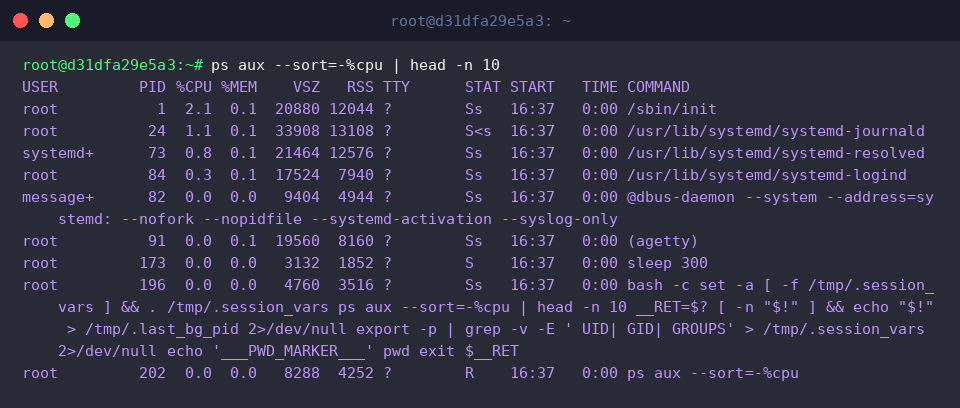Click the PID 196 value
The width and height of the screenshot is (960, 408).
pyautogui.click(x=152, y=285)
